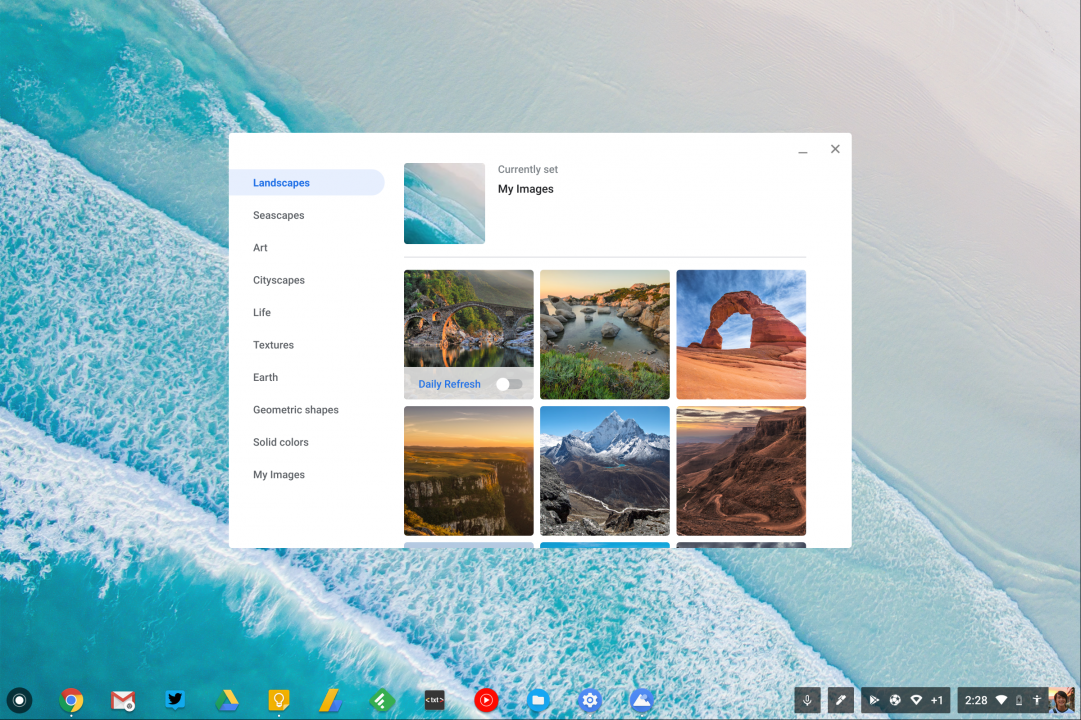Open stylus tools in the status tray
The image size is (1081, 720).
tap(841, 700)
